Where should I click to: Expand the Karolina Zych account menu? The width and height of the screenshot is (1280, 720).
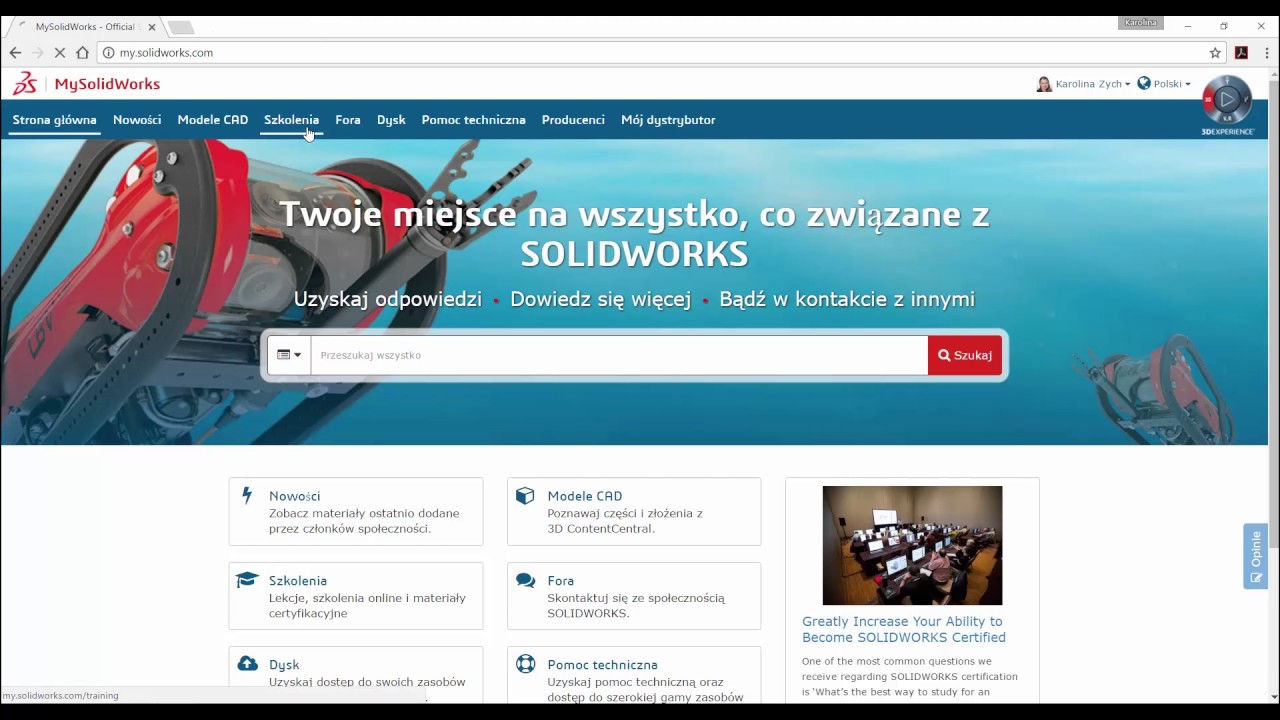[x=1093, y=84]
